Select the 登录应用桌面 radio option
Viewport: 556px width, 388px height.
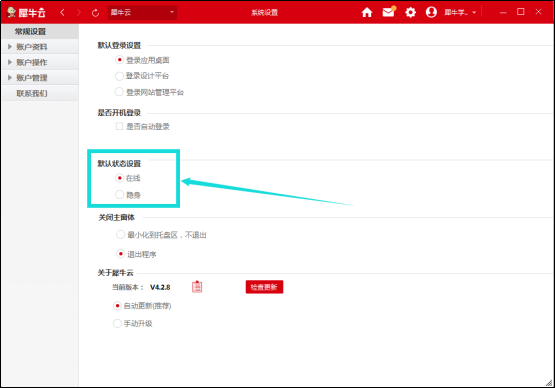pos(119,60)
